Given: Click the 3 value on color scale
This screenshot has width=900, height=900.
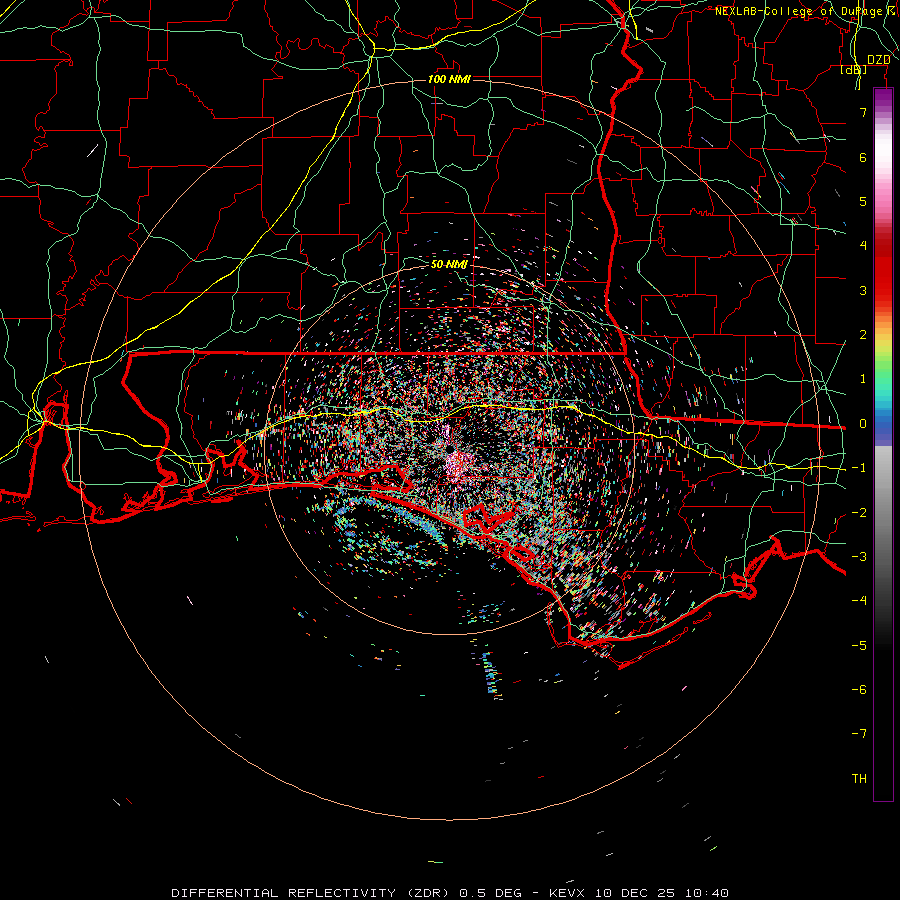Looking at the screenshot, I should point(863,290).
